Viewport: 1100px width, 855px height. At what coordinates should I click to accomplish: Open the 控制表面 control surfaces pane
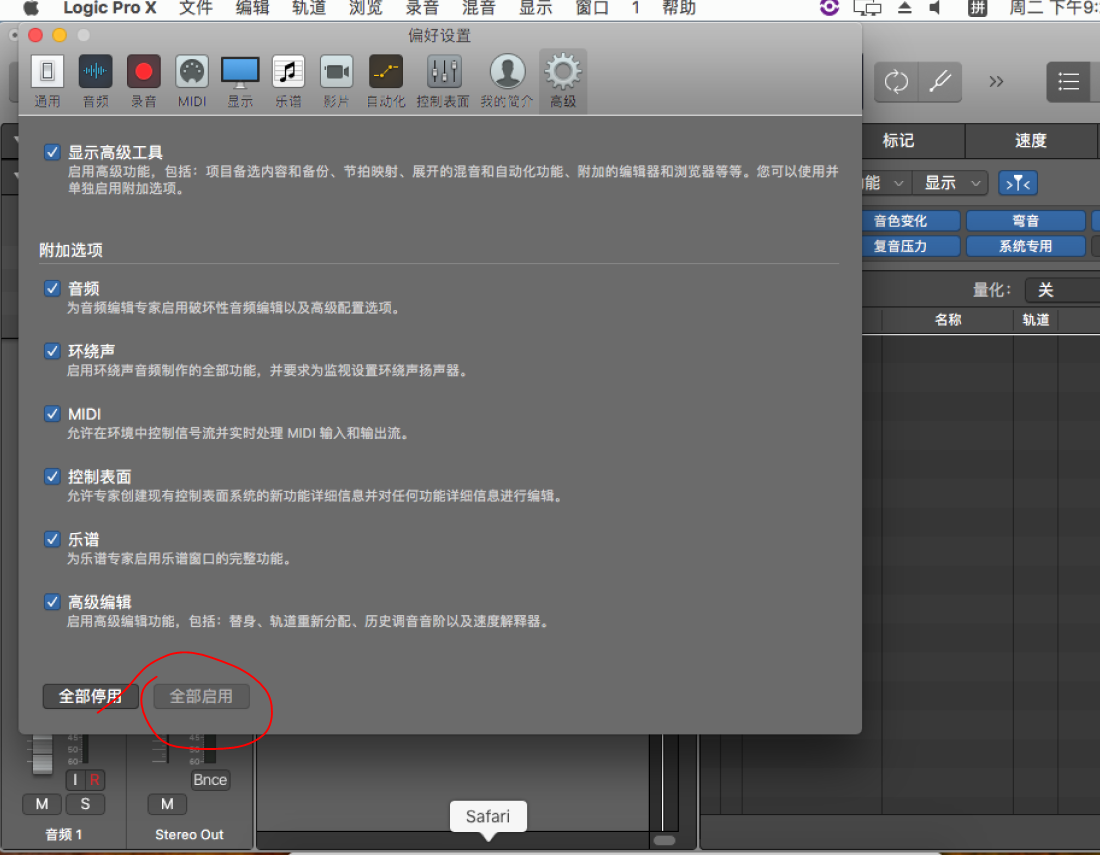[443, 79]
